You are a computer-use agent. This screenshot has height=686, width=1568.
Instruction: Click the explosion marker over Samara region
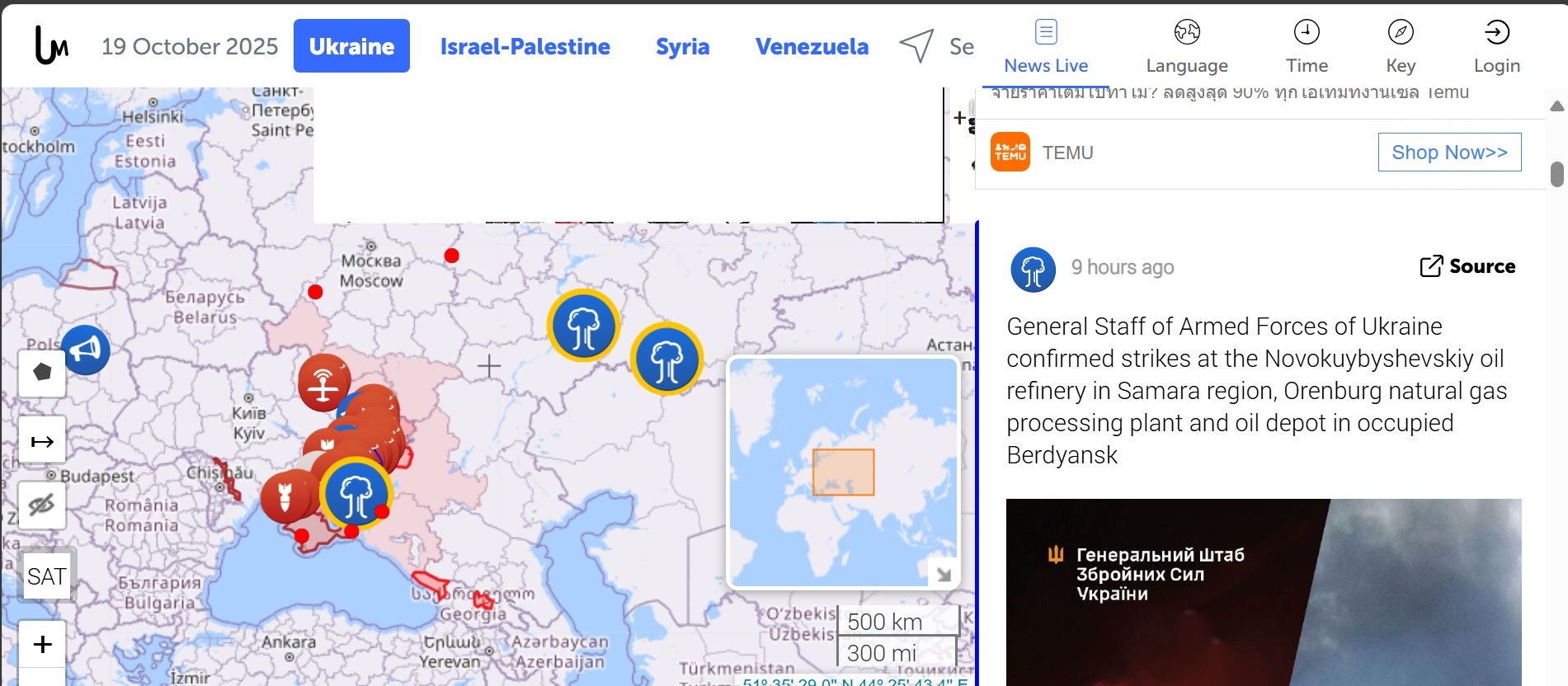pos(583,325)
